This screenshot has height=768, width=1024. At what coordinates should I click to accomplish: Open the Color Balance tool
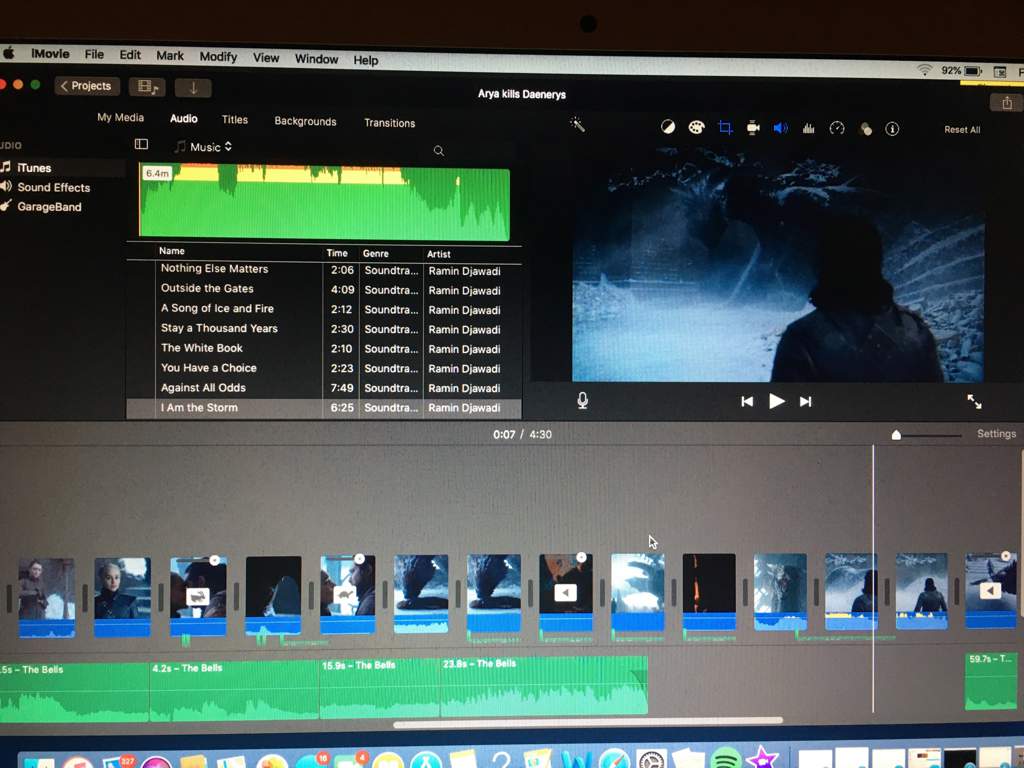pyautogui.click(x=667, y=127)
